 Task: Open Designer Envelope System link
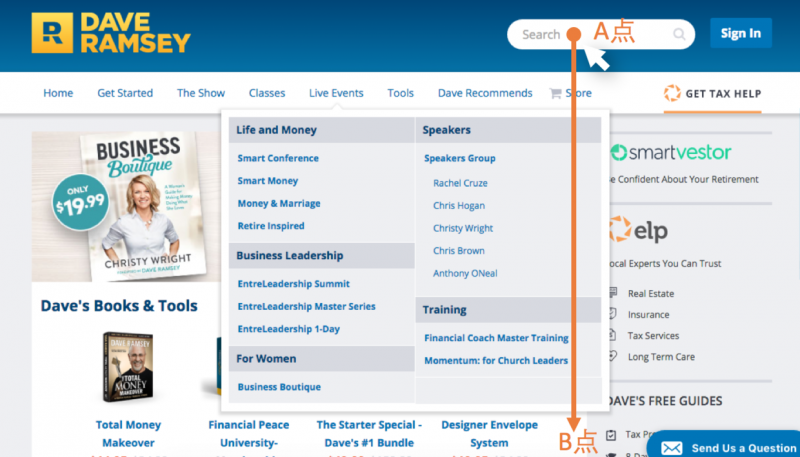[489, 434]
